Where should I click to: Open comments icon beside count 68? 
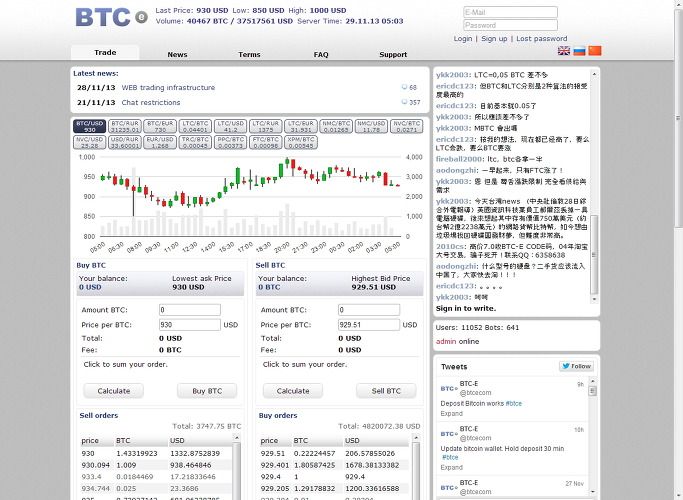pyautogui.click(x=404, y=87)
